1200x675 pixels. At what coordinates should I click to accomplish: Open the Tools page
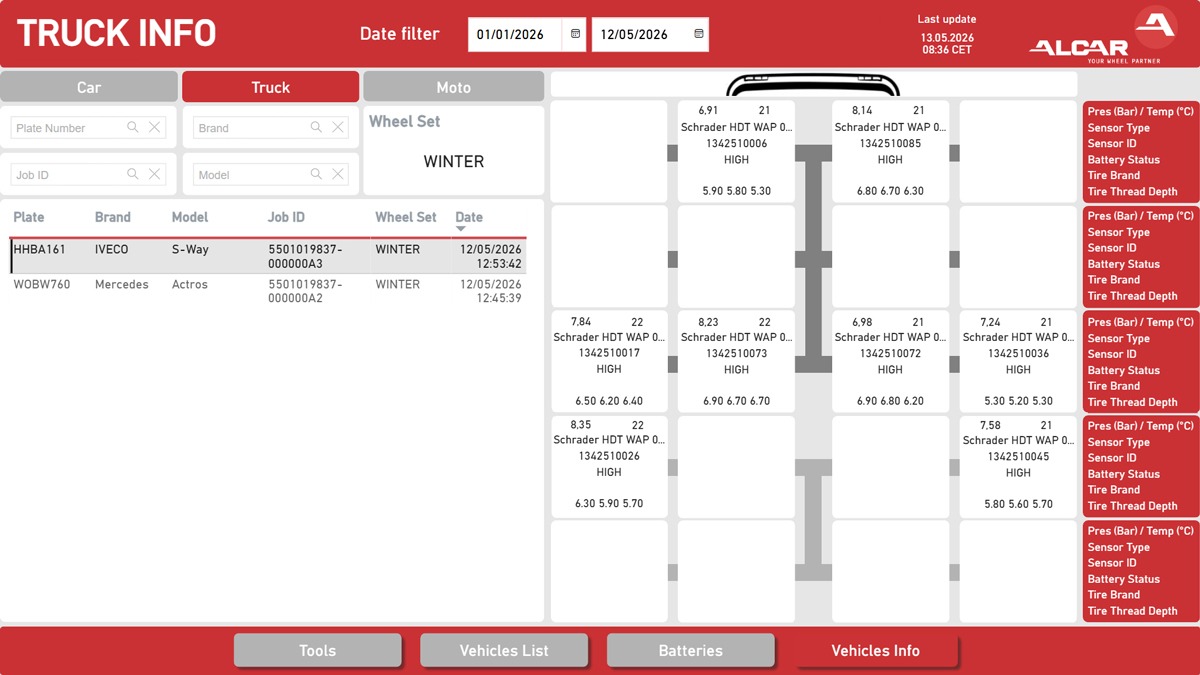pyautogui.click(x=317, y=650)
